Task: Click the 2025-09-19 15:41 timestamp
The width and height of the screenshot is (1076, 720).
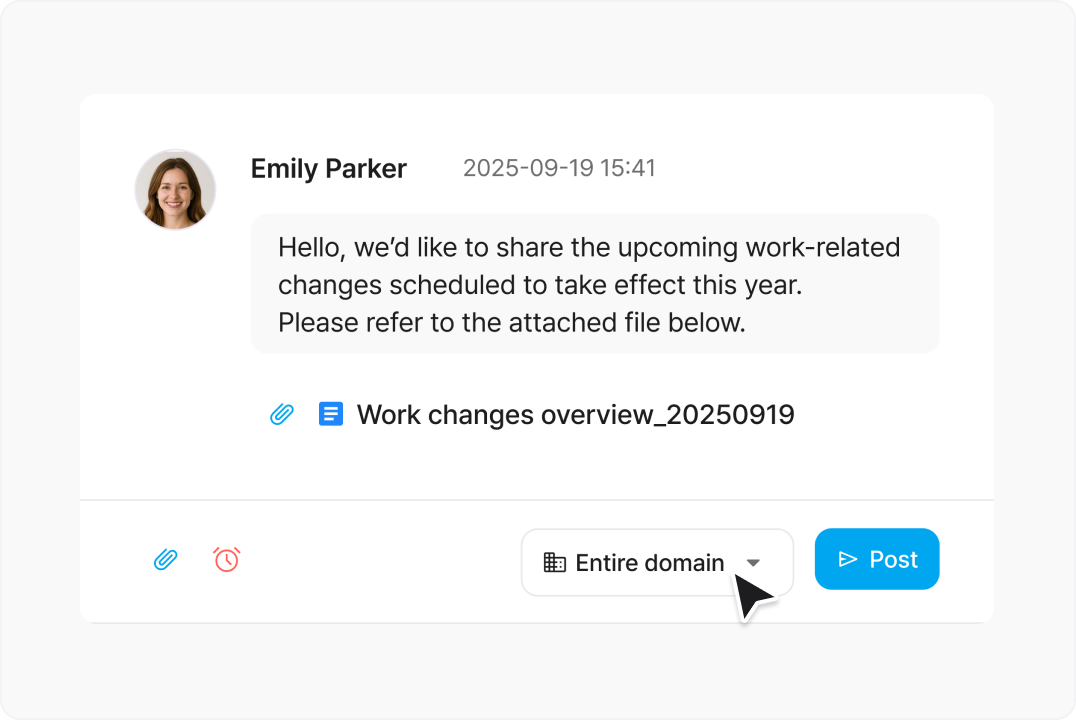Action: [x=559, y=168]
